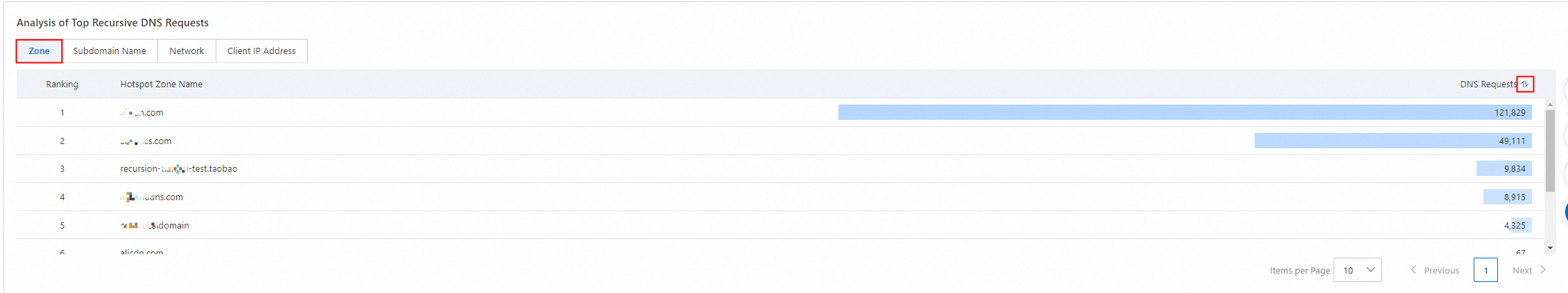Go to the Previous page
The image size is (1568, 293).
(x=1434, y=270)
